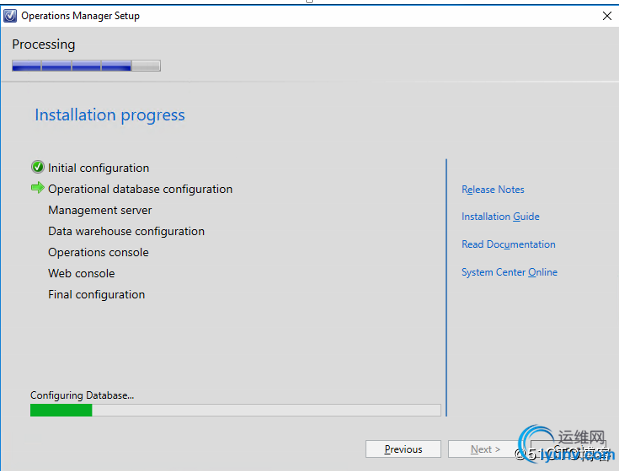621x471 pixels.
Task: Open the Read Documentation link
Action: coord(508,244)
